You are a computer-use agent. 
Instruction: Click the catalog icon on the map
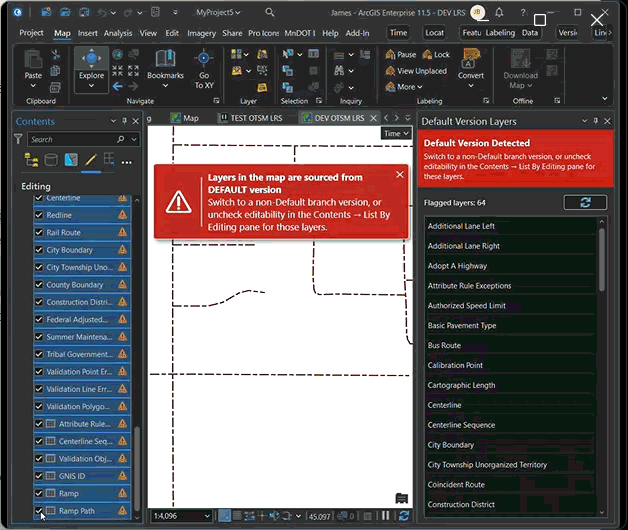tap(401, 498)
